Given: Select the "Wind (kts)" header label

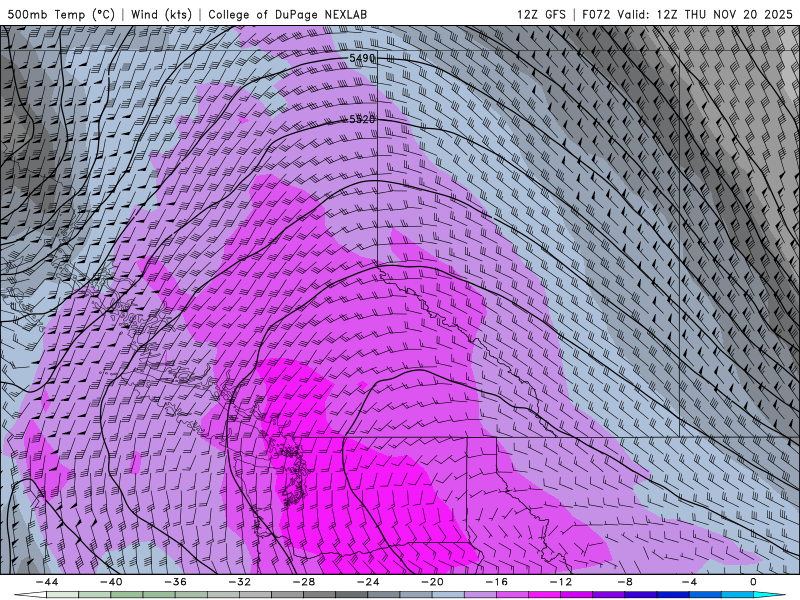Looking at the screenshot, I should click(x=161, y=14).
